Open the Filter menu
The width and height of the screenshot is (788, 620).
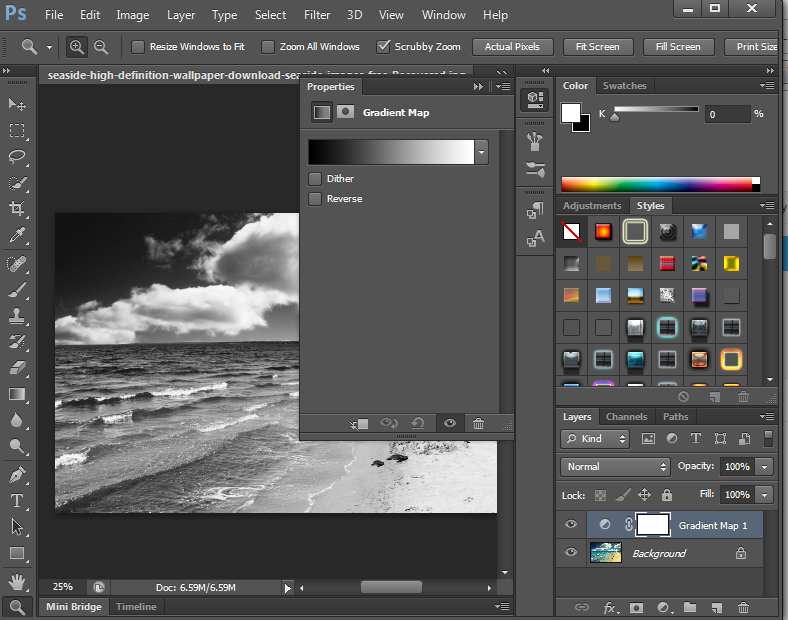[317, 15]
